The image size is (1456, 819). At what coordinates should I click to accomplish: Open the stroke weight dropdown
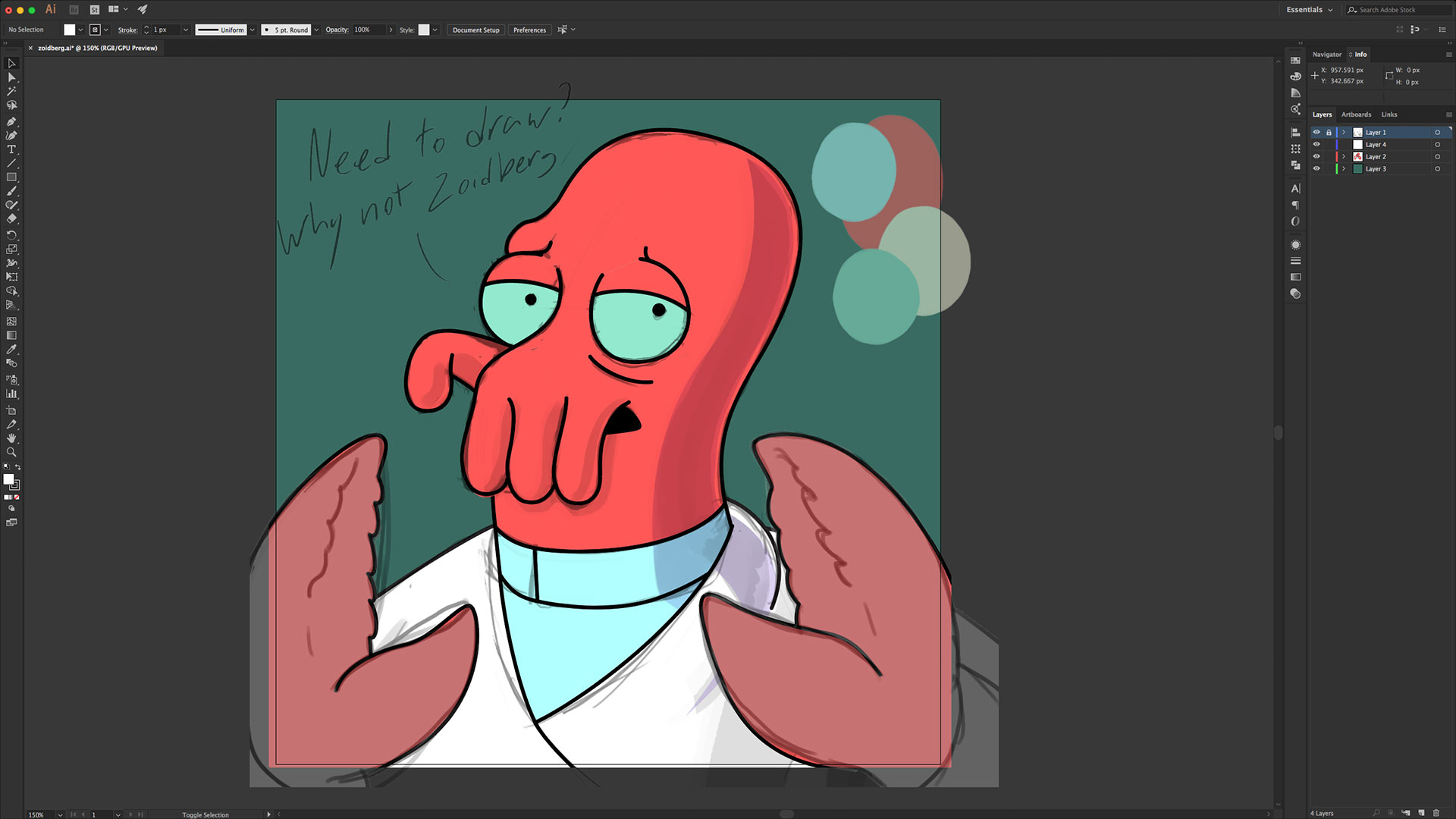[x=186, y=30]
